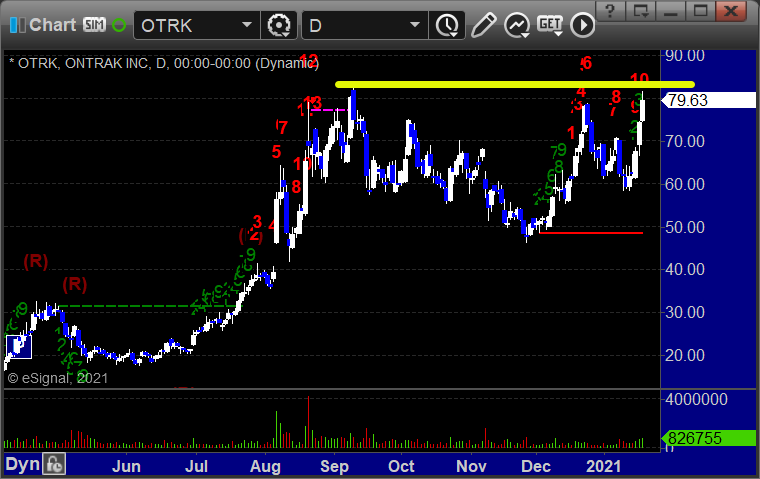Open the GET formulas menu icon
The width and height of the screenshot is (760, 479).
(550, 25)
